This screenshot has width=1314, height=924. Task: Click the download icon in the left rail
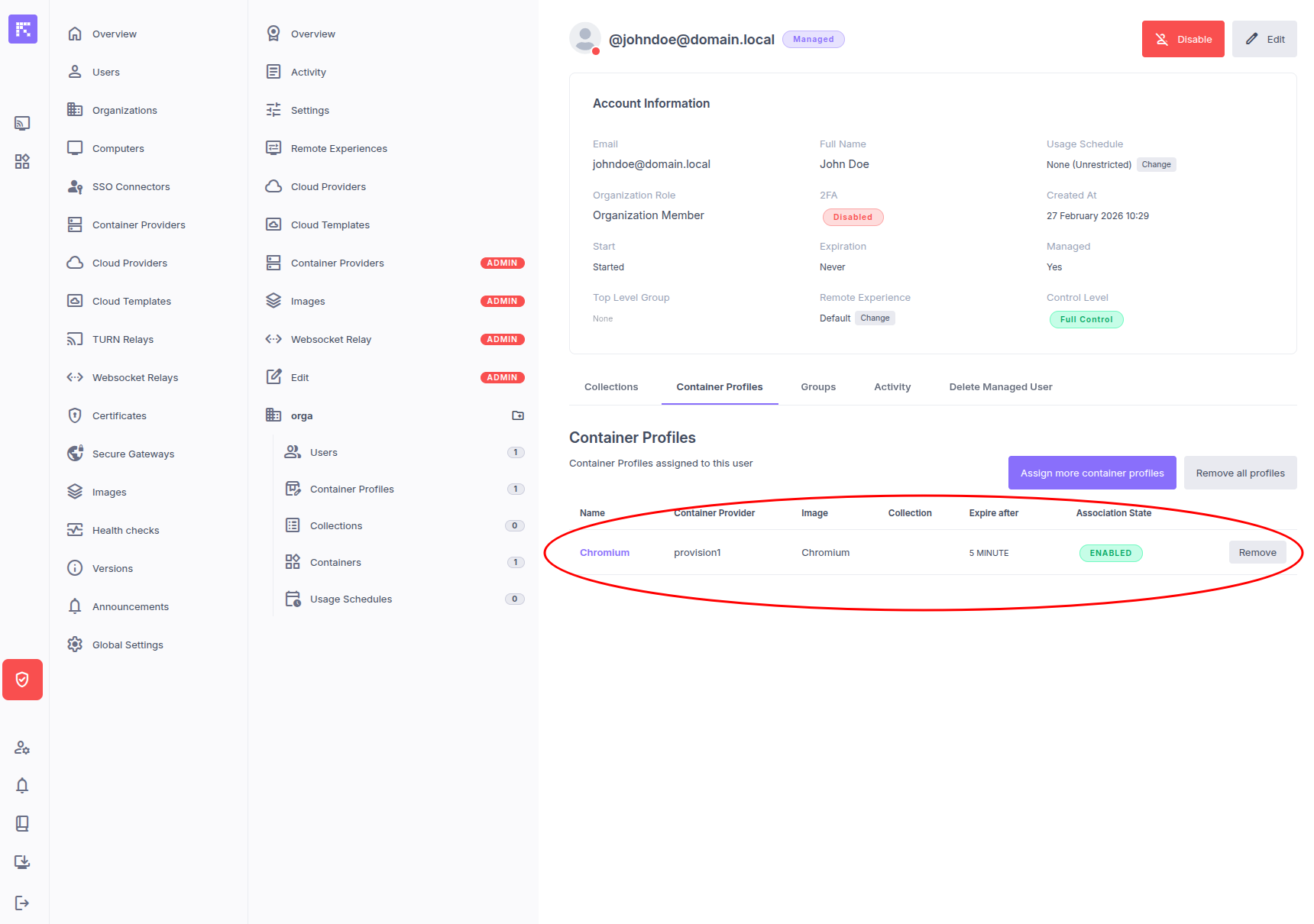[22, 861]
